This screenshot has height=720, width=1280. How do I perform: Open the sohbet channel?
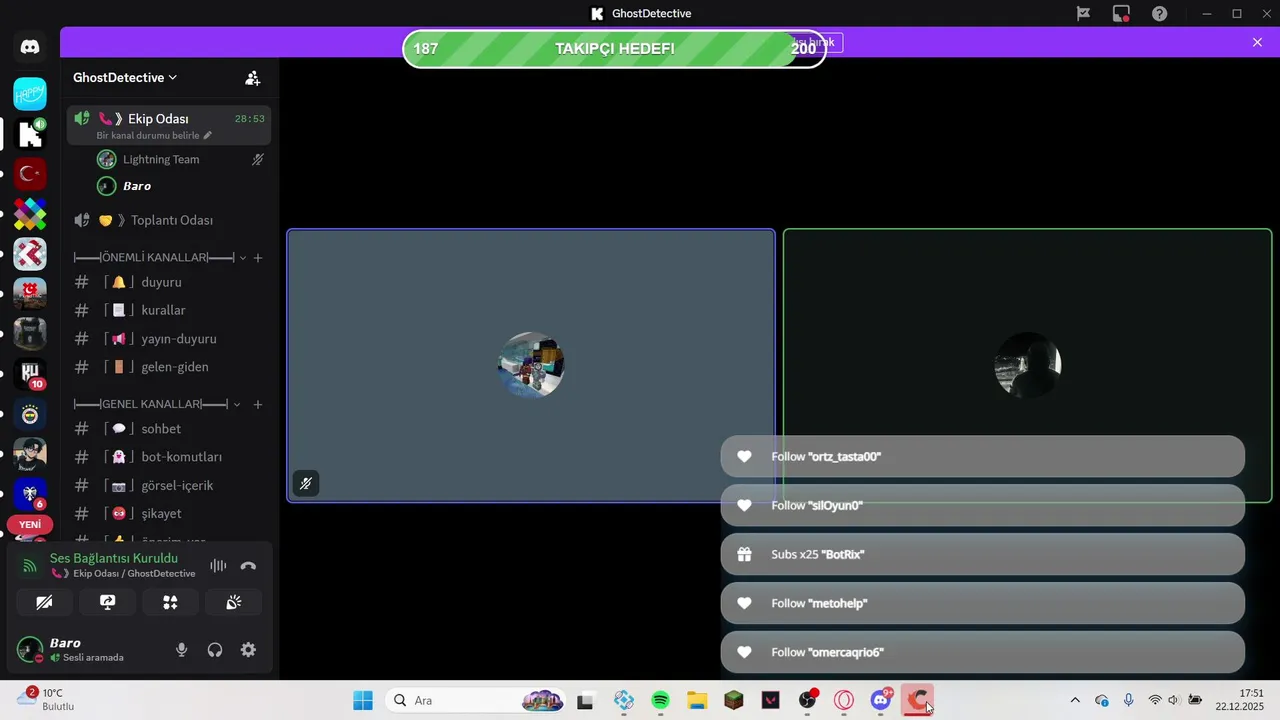pos(169,428)
